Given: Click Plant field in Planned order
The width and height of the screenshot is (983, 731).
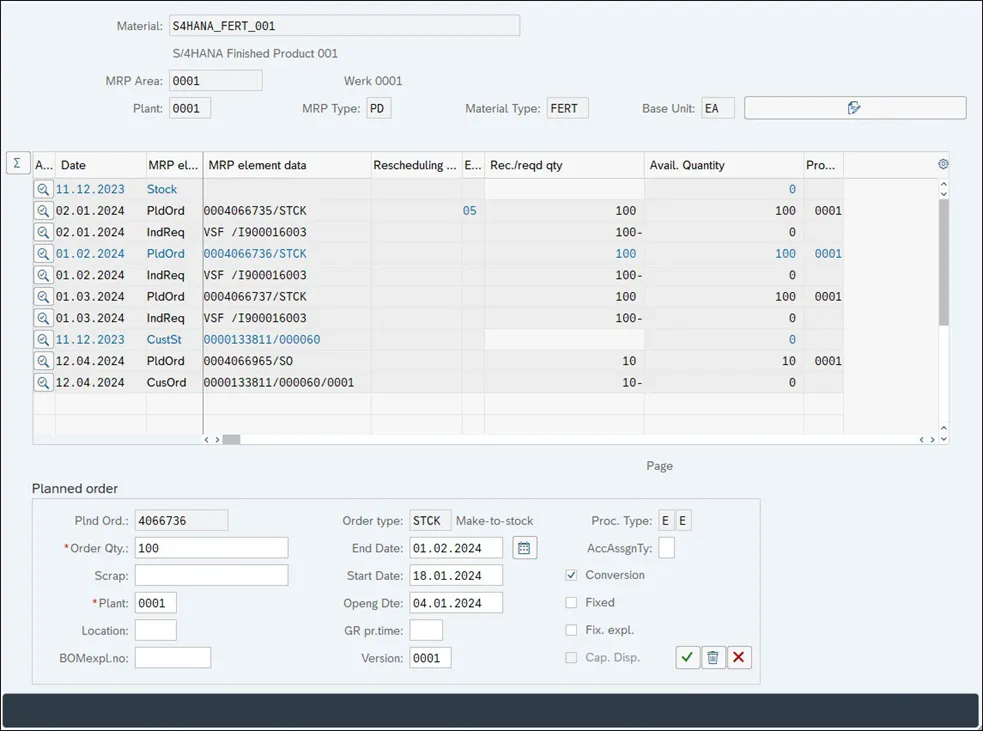Looking at the screenshot, I should coord(155,603).
